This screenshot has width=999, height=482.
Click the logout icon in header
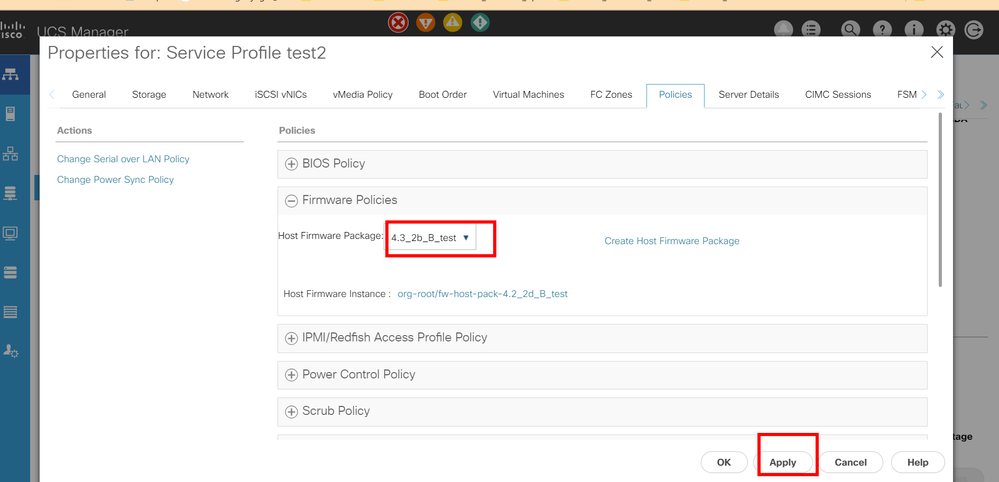coord(973,30)
